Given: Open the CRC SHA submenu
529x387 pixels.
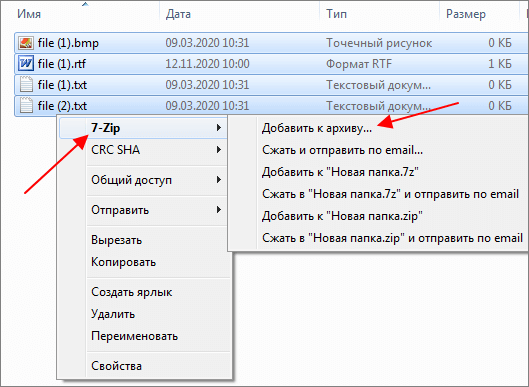Looking at the screenshot, I should coord(143,149).
